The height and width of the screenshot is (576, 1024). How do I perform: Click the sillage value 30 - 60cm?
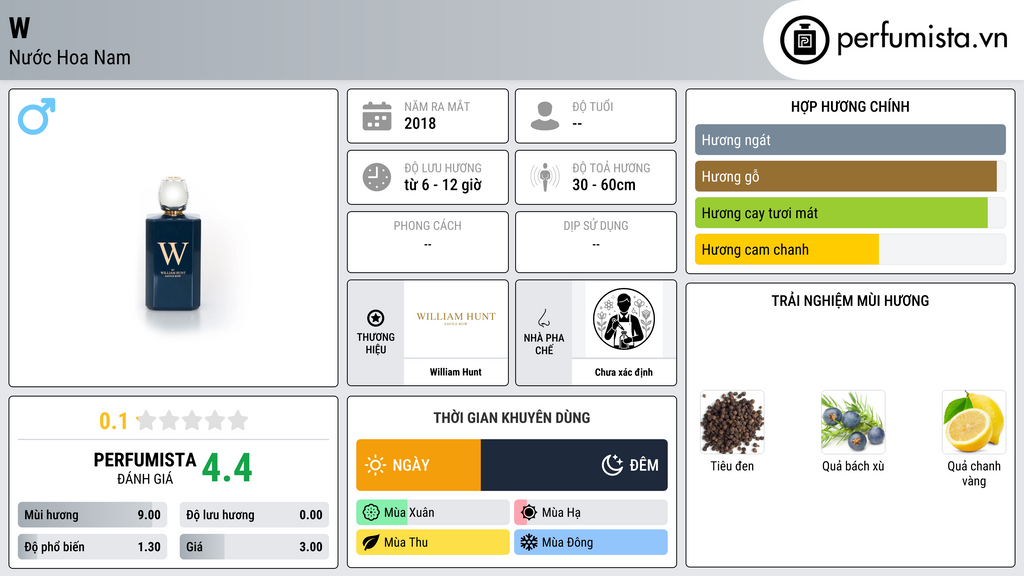point(603,185)
